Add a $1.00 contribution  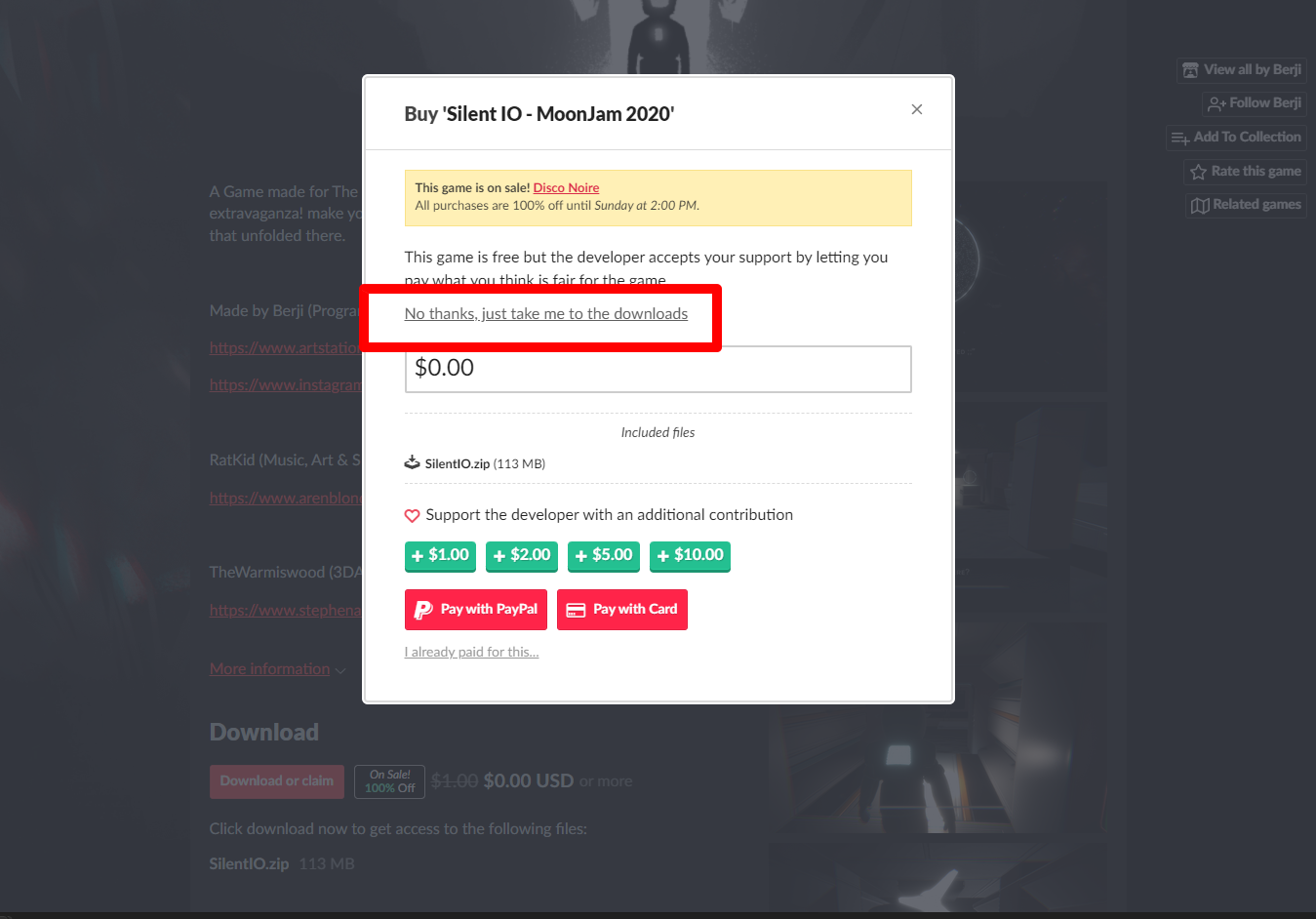(x=440, y=556)
